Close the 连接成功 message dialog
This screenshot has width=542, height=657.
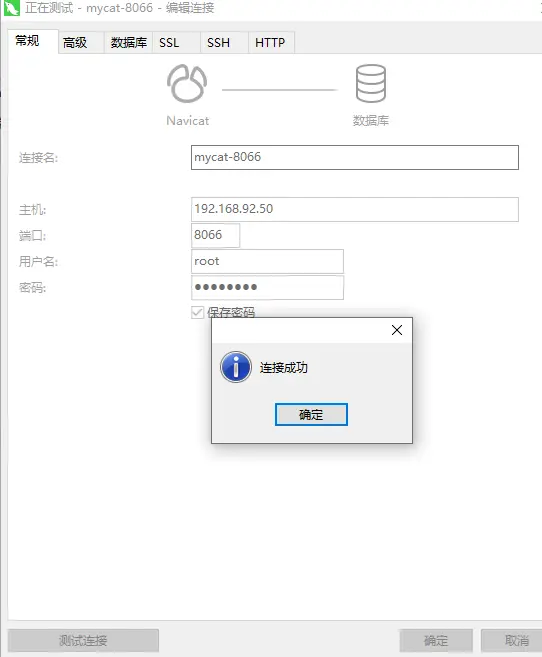pyautogui.click(x=397, y=330)
